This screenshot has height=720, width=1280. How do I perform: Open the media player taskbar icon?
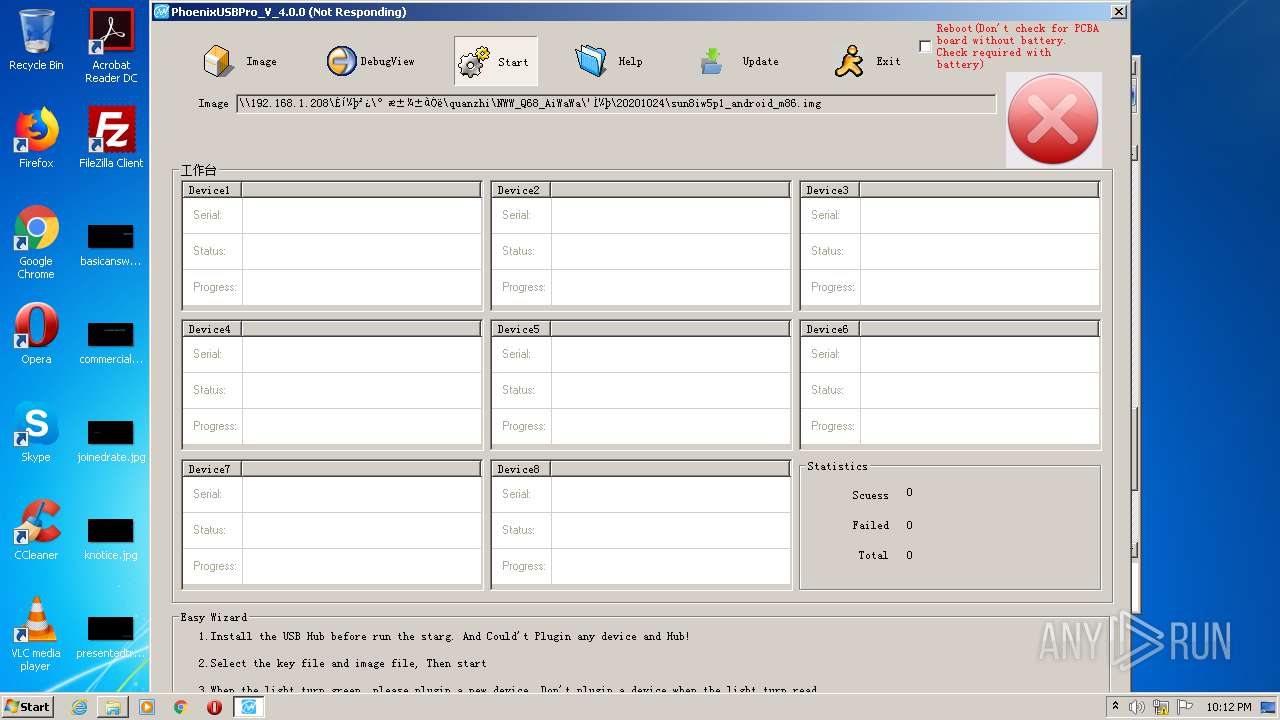tap(147, 707)
